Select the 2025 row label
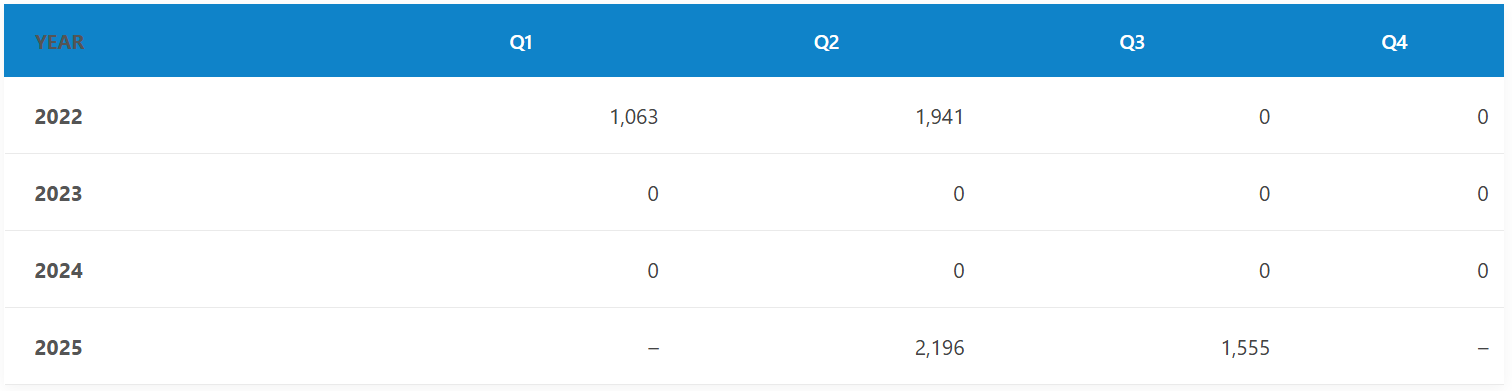Screen dimensions: 1512x391 (59, 348)
